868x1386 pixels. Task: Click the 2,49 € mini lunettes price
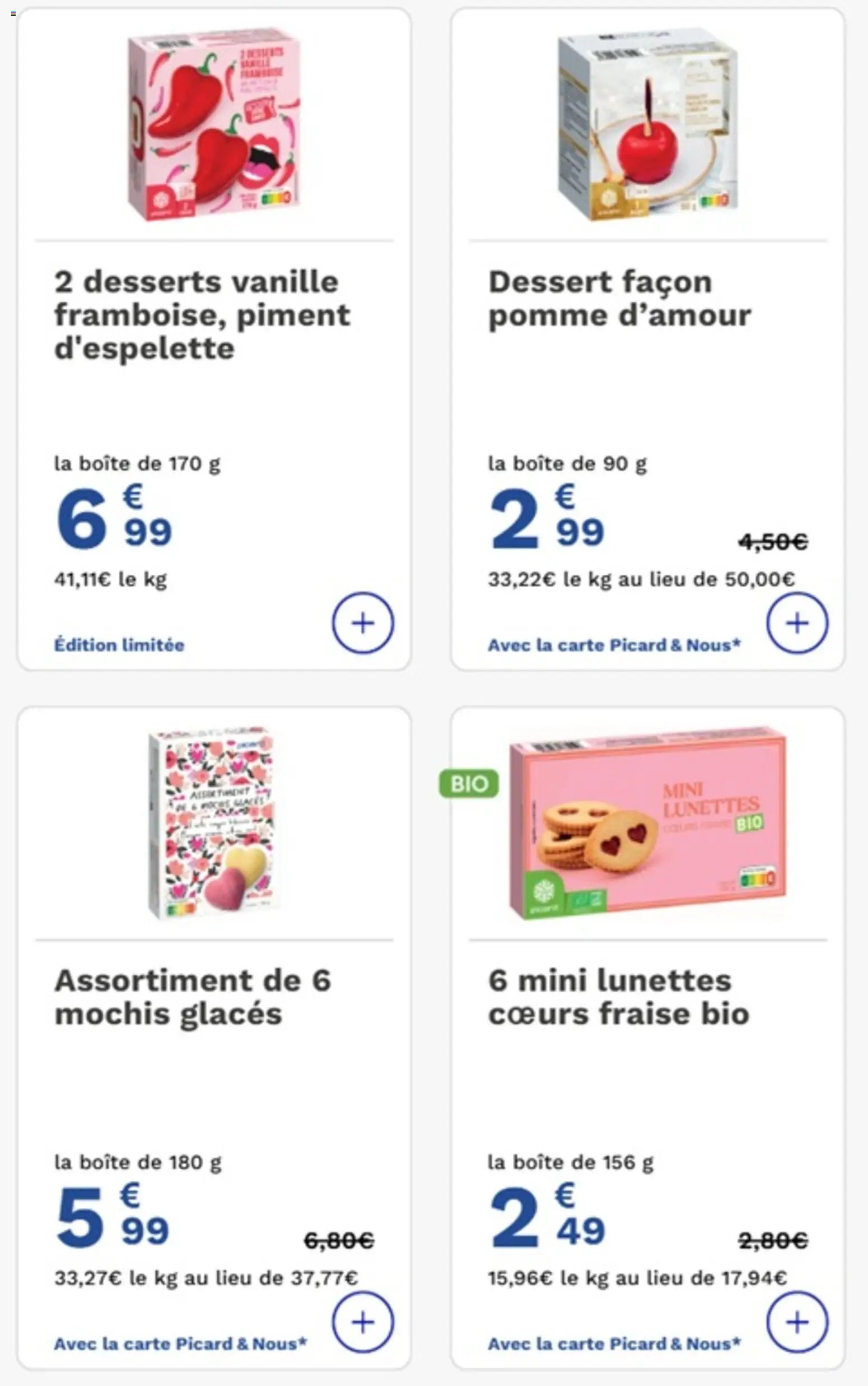pos(547,1217)
